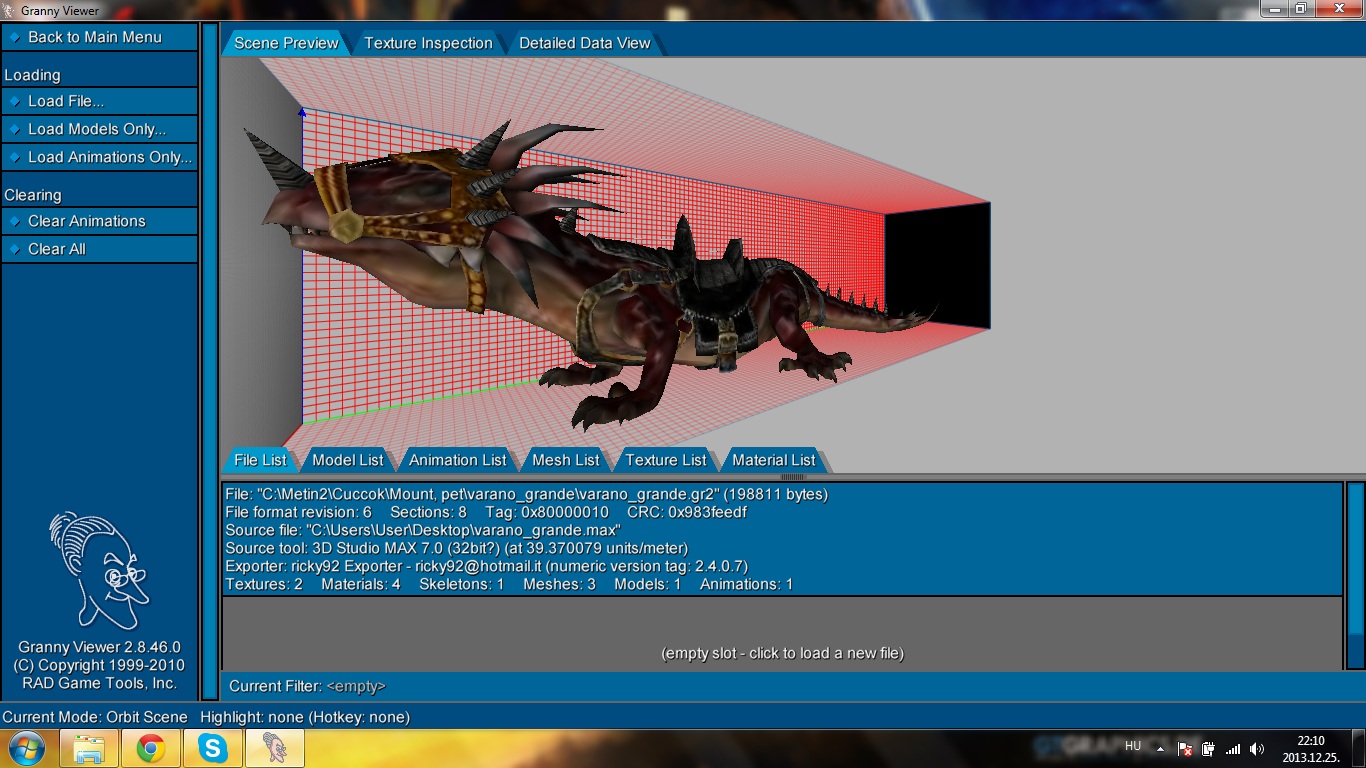Click the Exporter ricky92 line
Image resolution: width=1366 pixels, height=768 pixels.
486,566
